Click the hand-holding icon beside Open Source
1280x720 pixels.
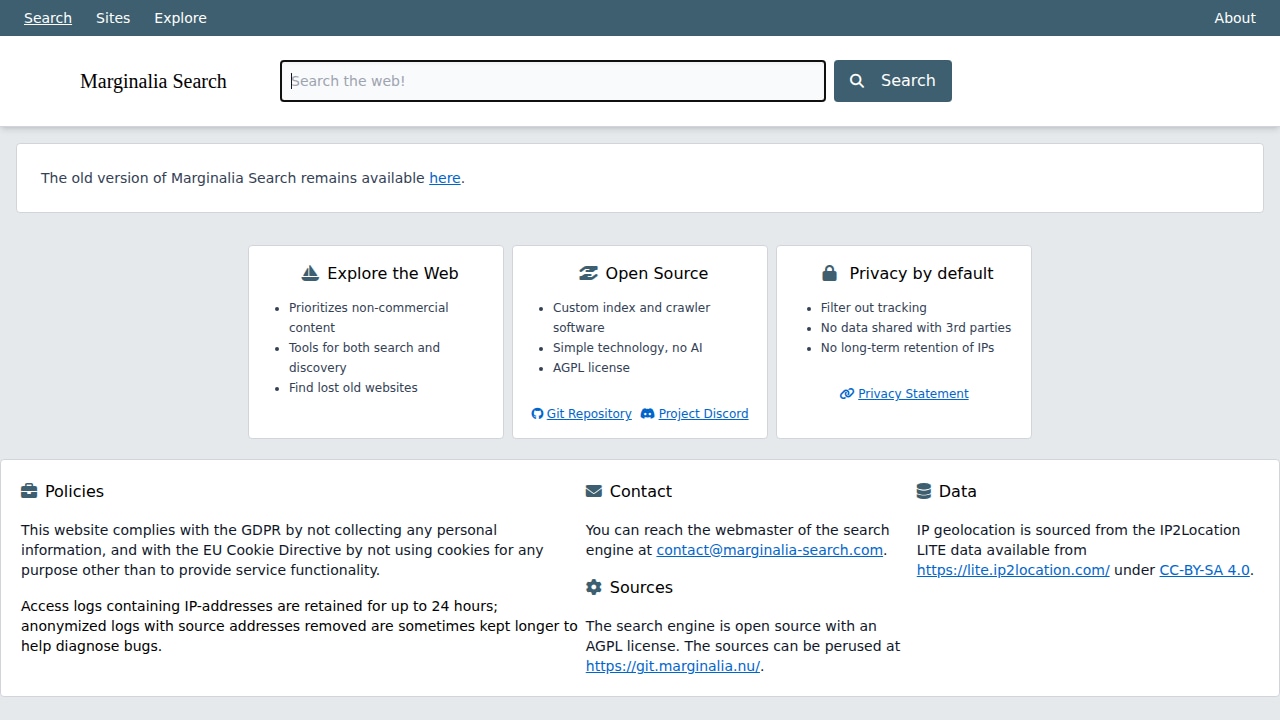(588, 273)
